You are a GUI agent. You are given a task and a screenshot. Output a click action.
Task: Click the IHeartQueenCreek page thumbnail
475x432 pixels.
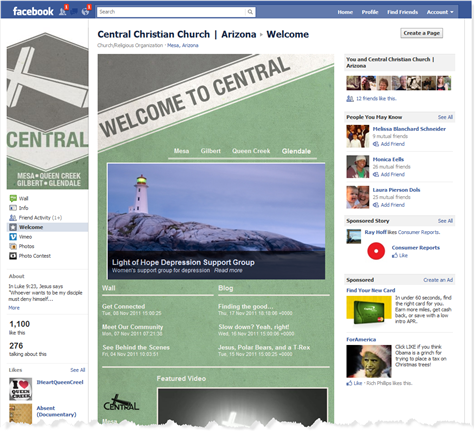tap(20, 389)
